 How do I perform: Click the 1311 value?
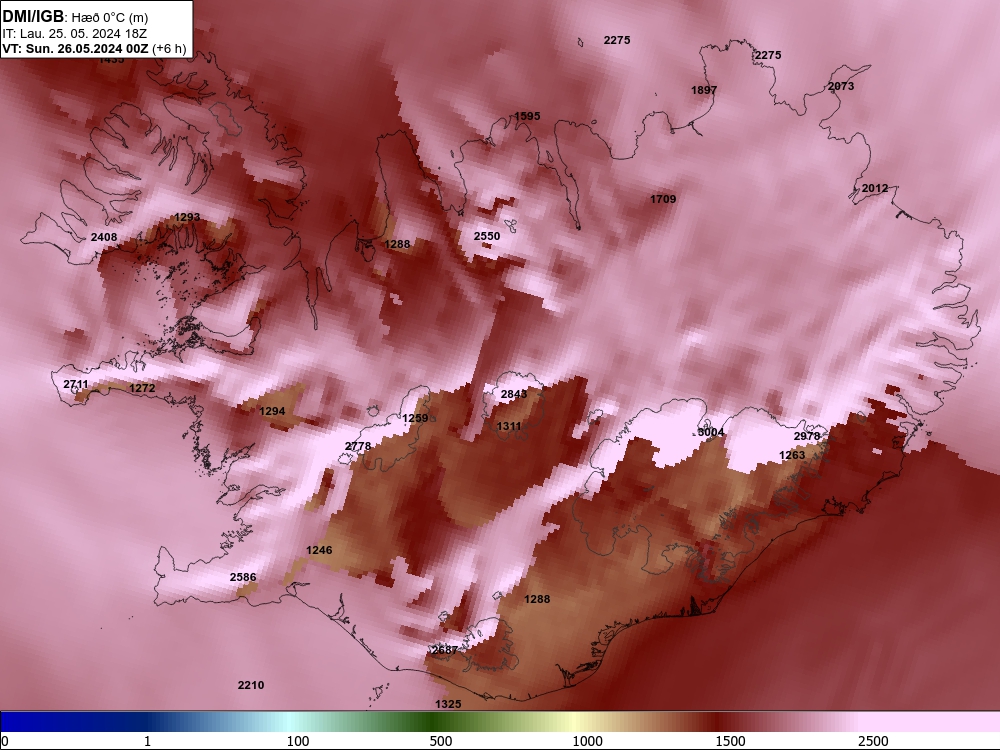coord(509,426)
